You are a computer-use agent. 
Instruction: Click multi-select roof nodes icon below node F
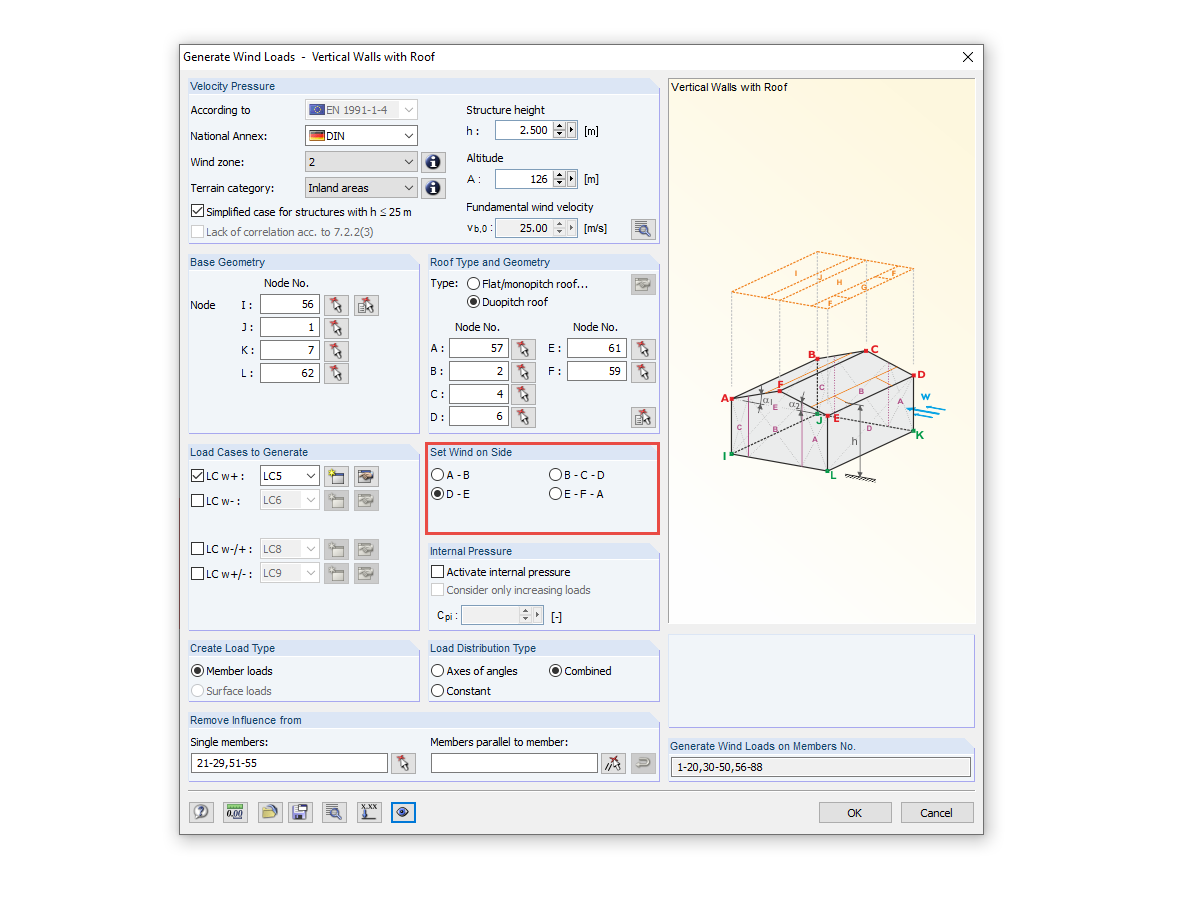click(643, 417)
